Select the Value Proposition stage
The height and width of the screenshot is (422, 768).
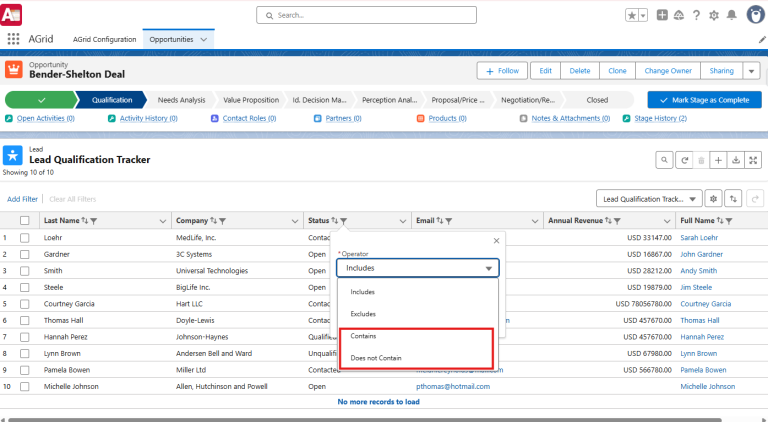tap(251, 100)
